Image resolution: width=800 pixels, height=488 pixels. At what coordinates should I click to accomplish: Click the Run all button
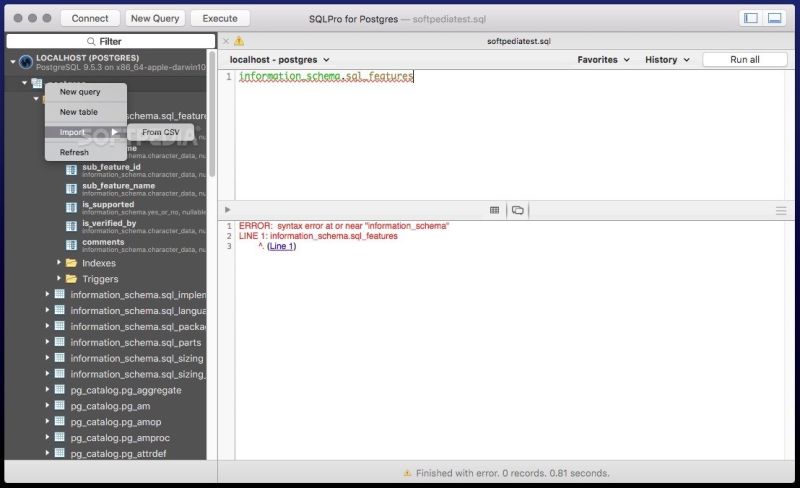(x=744, y=60)
